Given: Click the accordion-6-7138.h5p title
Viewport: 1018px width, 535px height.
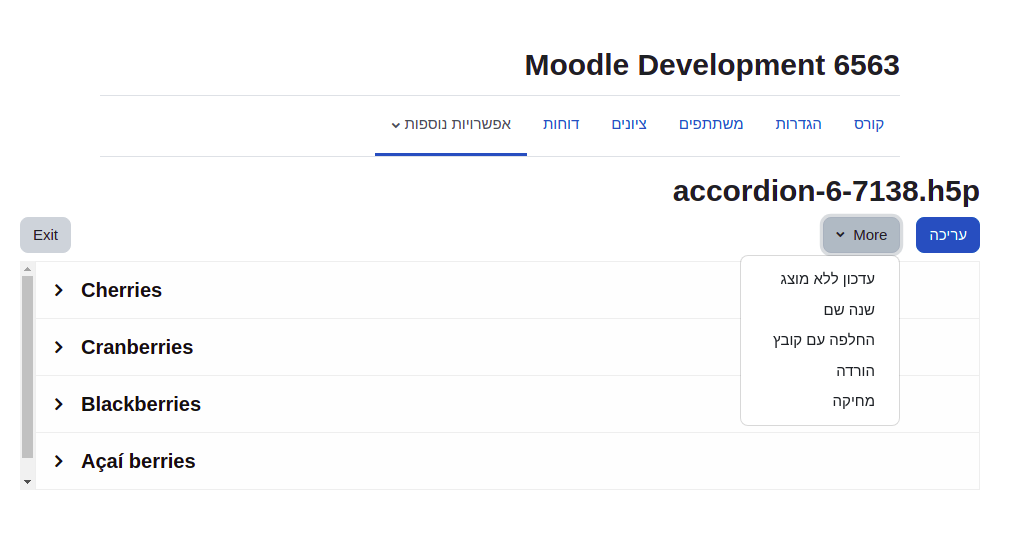Looking at the screenshot, I should pyautogui.click(x=826, y=192).
